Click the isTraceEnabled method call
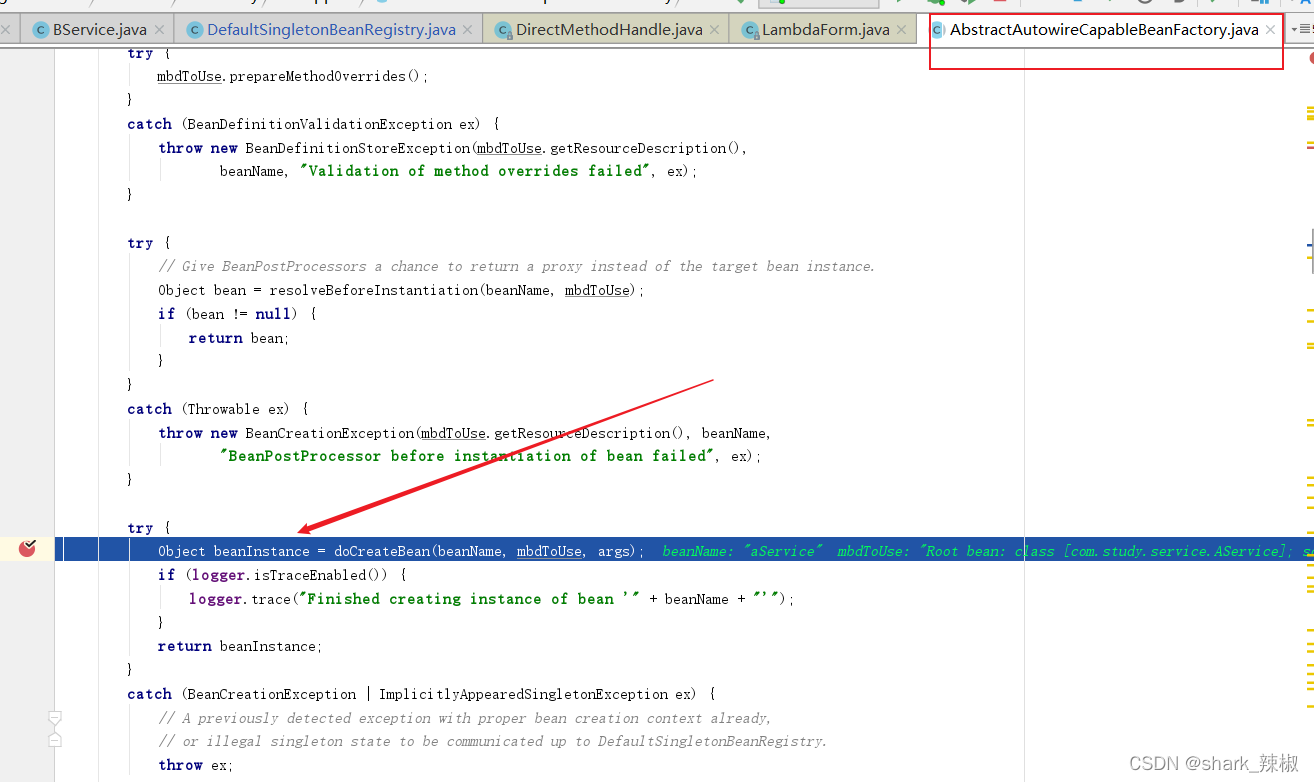The height and width of the screenshot is (782, 1314). 317,575
